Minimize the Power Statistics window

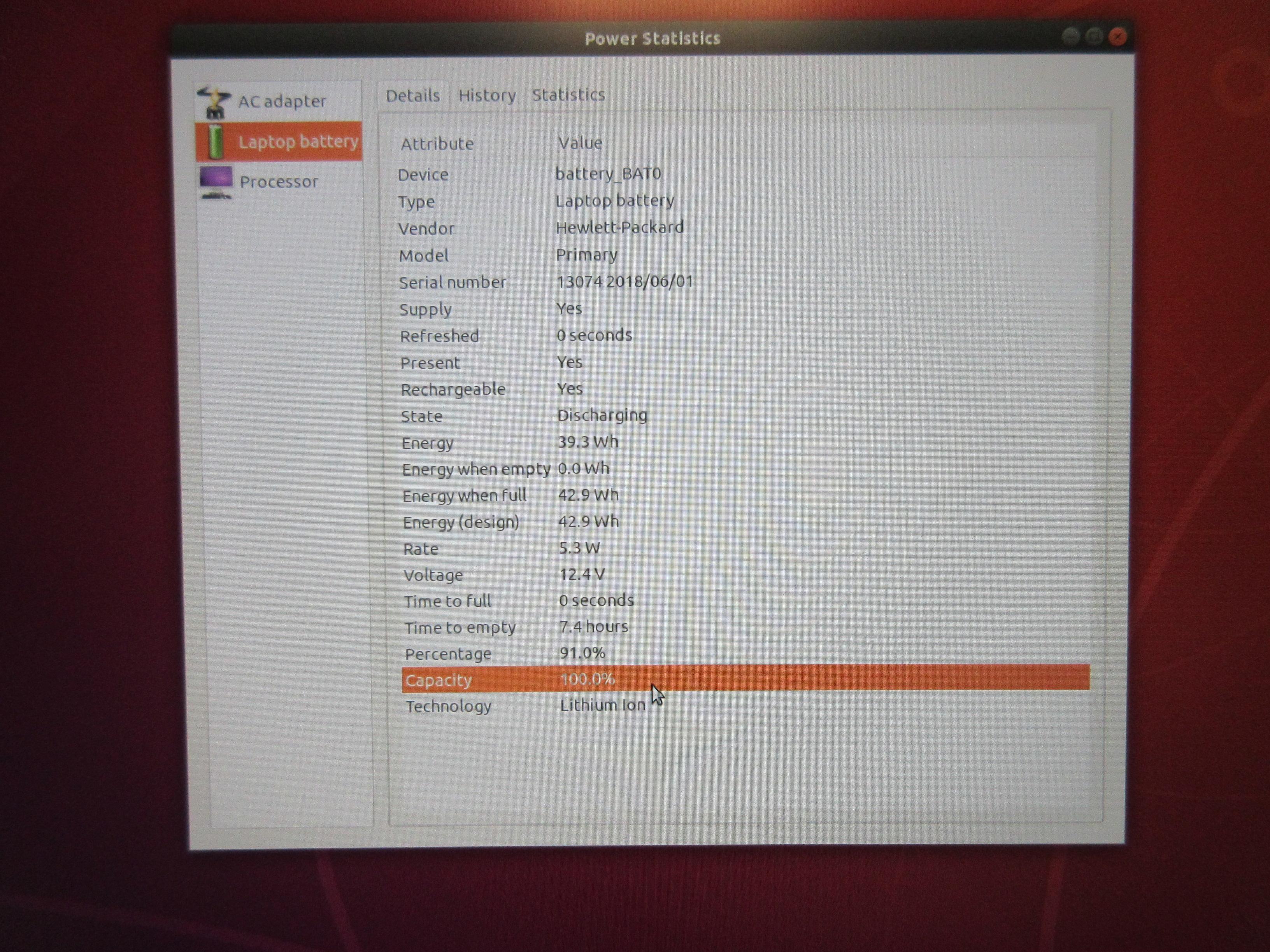(1070, 37)
